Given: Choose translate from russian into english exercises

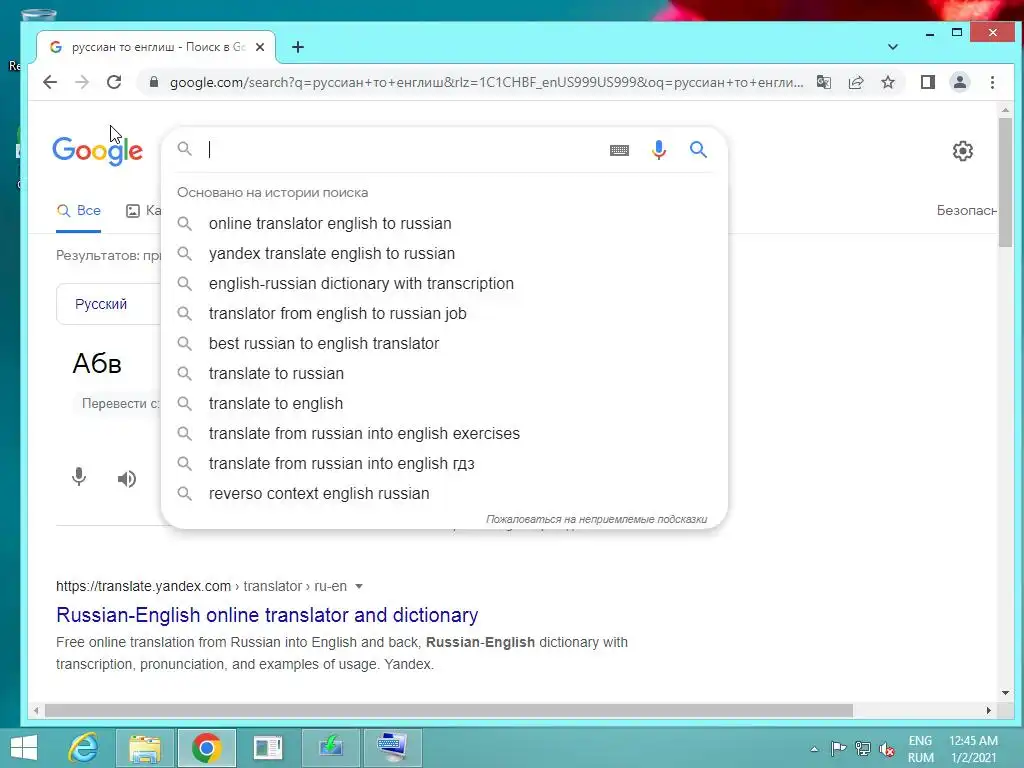Looking at the screenshot, I should click(x=444, y=434).
